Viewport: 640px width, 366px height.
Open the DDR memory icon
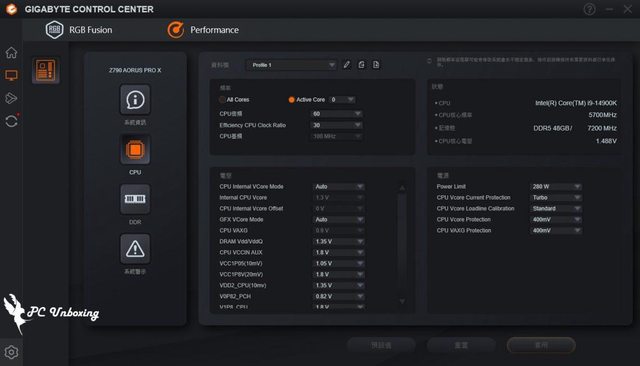[x=135, y=199]
